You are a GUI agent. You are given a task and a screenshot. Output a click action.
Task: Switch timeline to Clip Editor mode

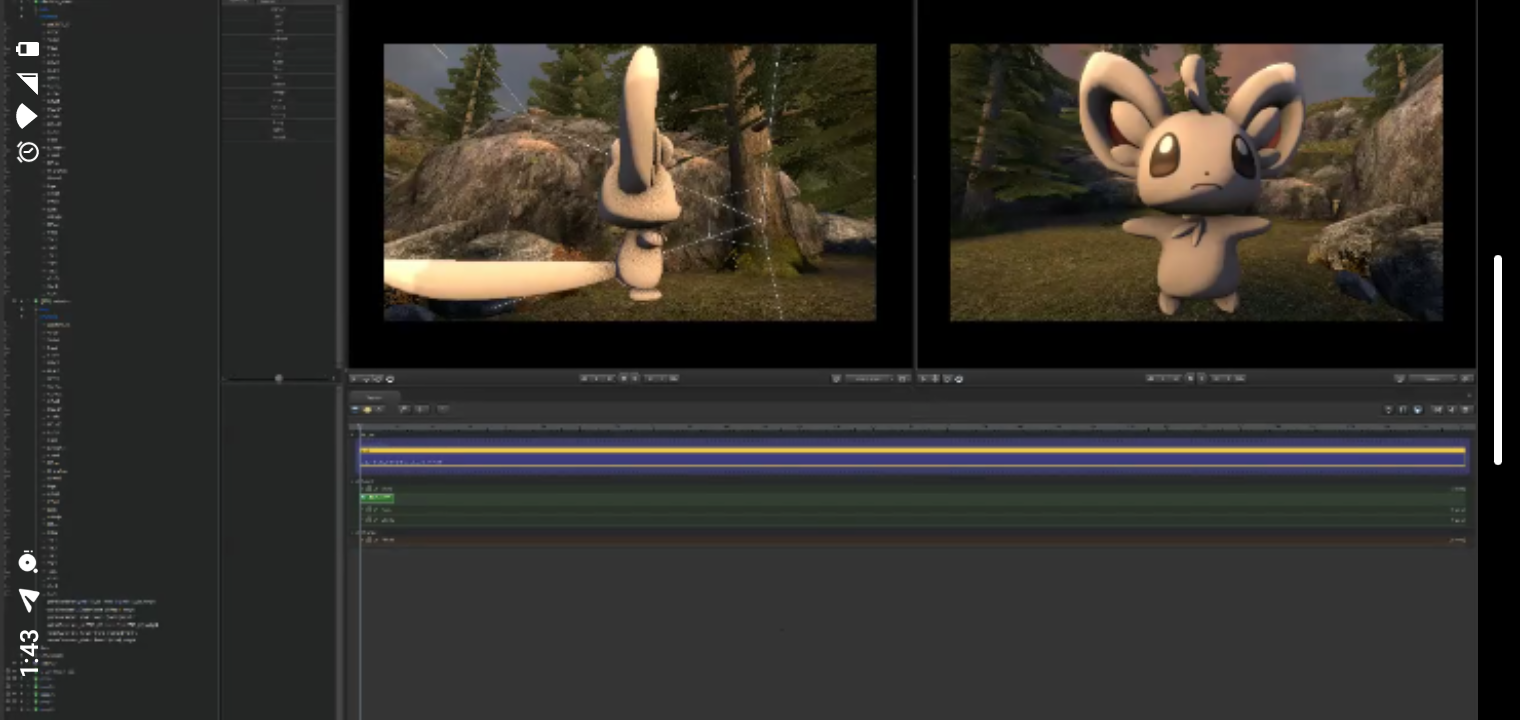point(355,408)
